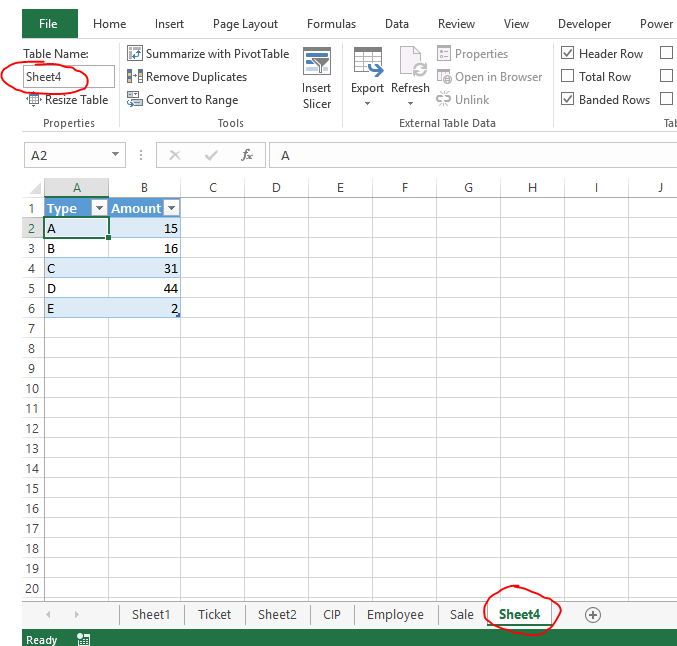The width and height of the screenshot is (677, 646).
Task: Expand the Name Box dropdown arrow
Action: [115, 154]
